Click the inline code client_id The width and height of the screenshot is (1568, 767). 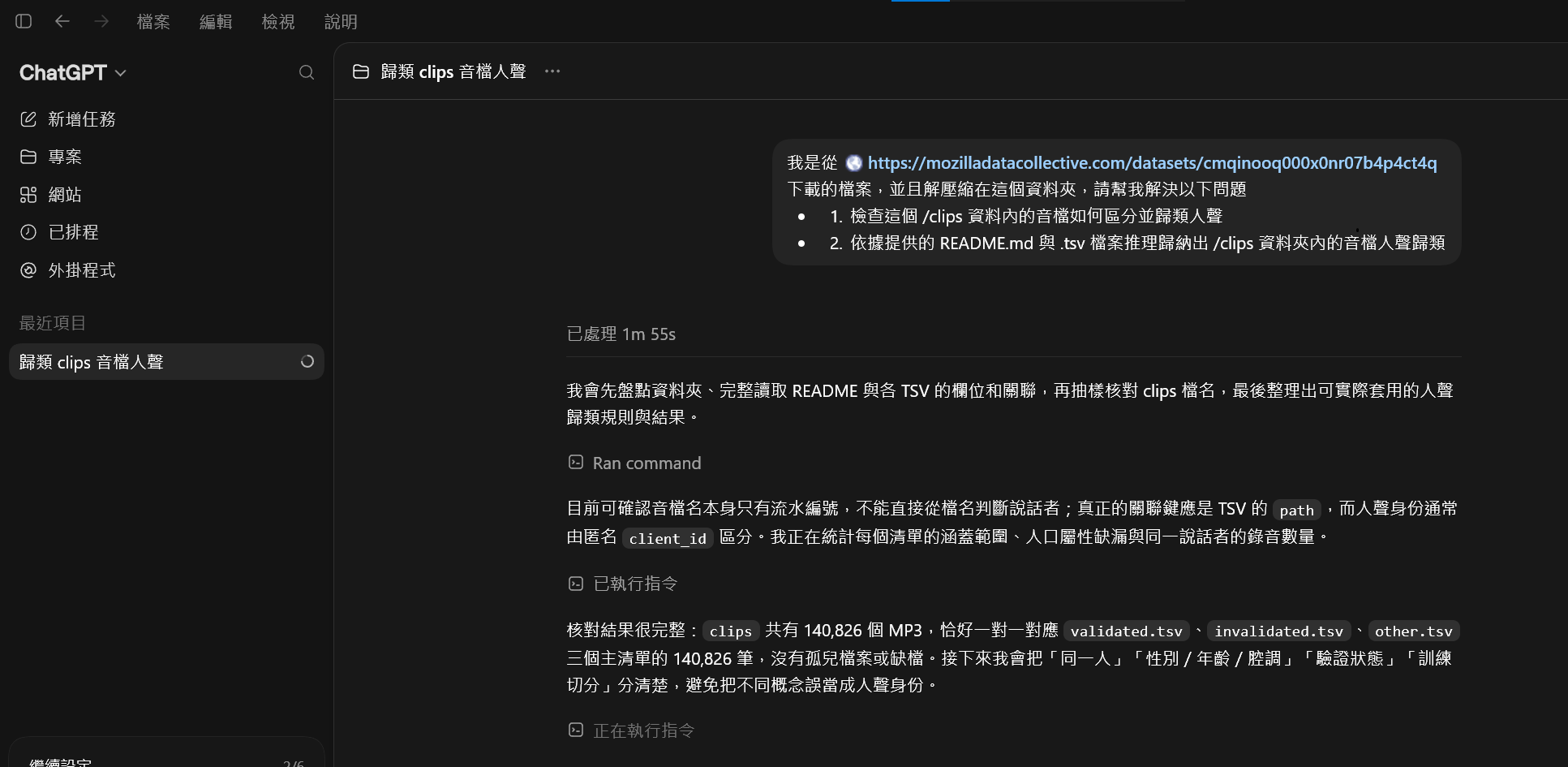click(668, 538)
